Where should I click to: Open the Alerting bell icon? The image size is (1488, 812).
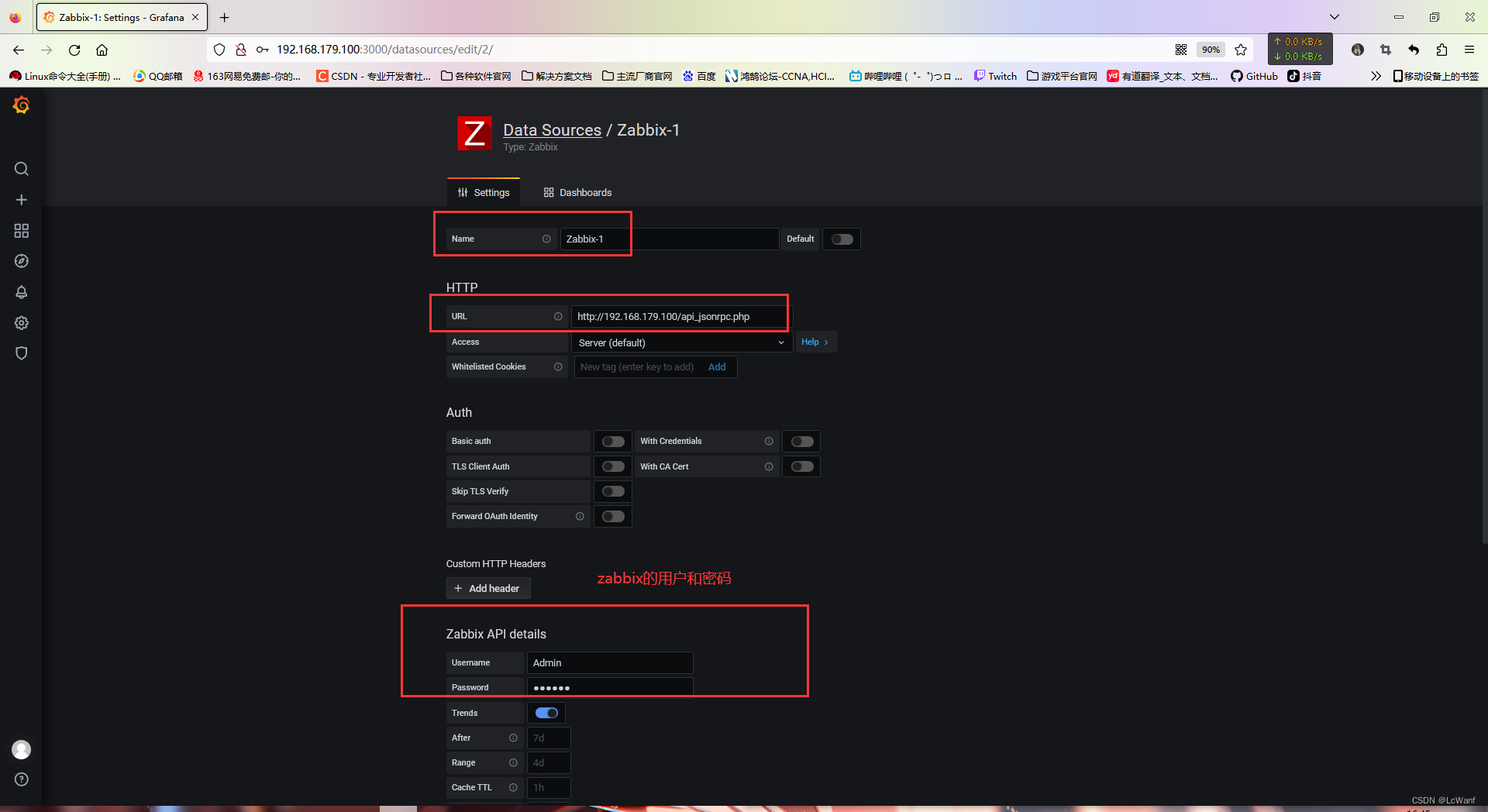pos(22,292)
